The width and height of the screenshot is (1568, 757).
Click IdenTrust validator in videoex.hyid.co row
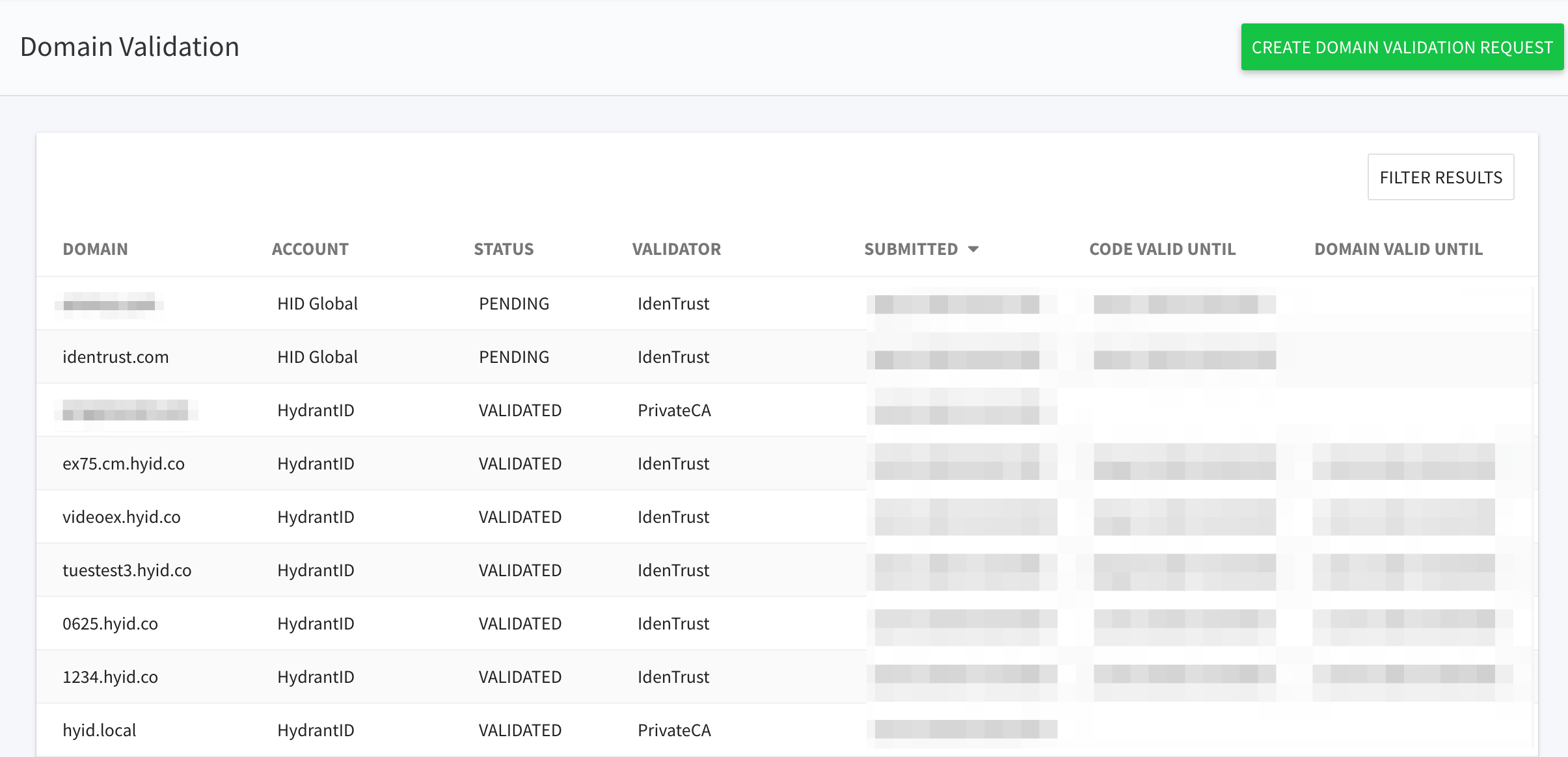(x=673, y=517)
